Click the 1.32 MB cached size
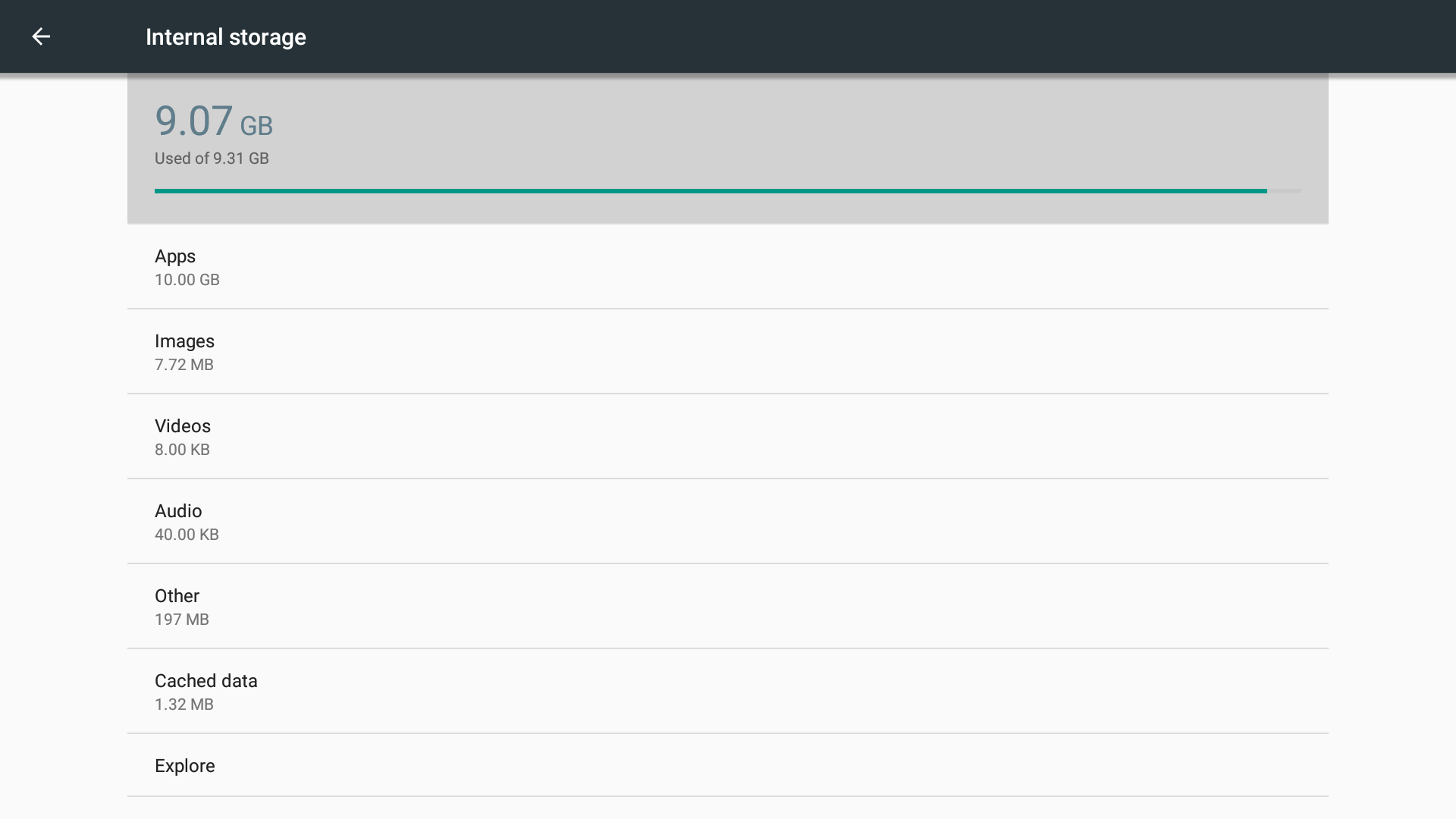This screenshot has width=1456, height=819. 184,704
